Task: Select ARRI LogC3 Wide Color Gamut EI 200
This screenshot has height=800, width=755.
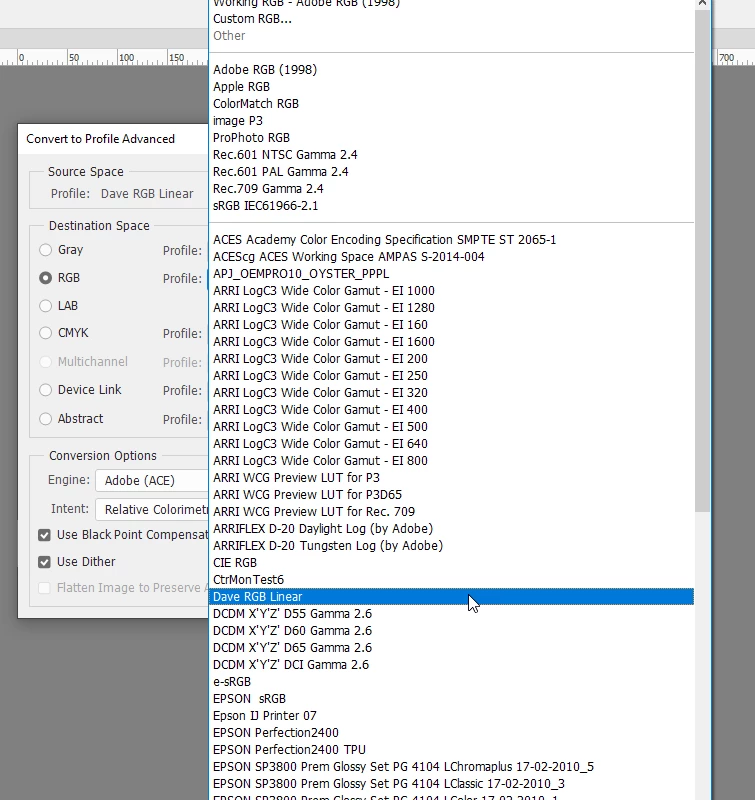Action: pyautogui.click(x=451, y=359)
